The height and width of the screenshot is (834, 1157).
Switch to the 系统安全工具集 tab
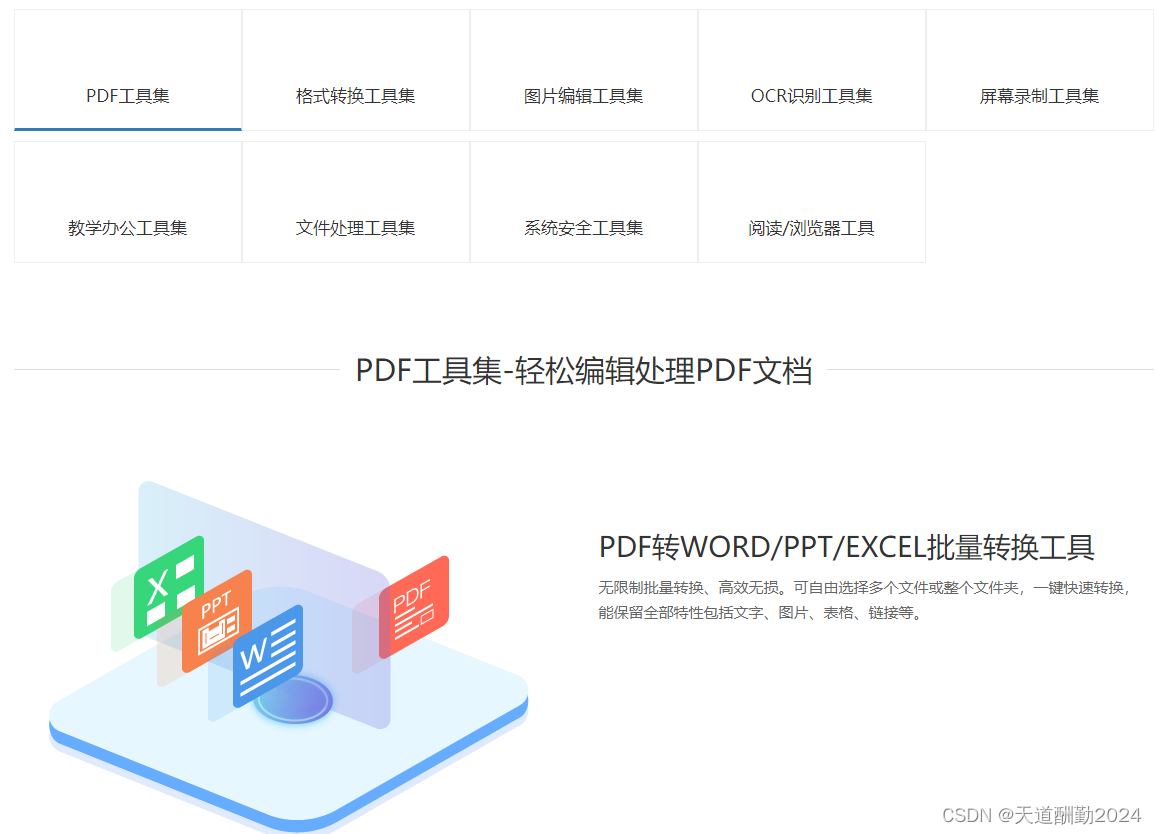point(584,202)
